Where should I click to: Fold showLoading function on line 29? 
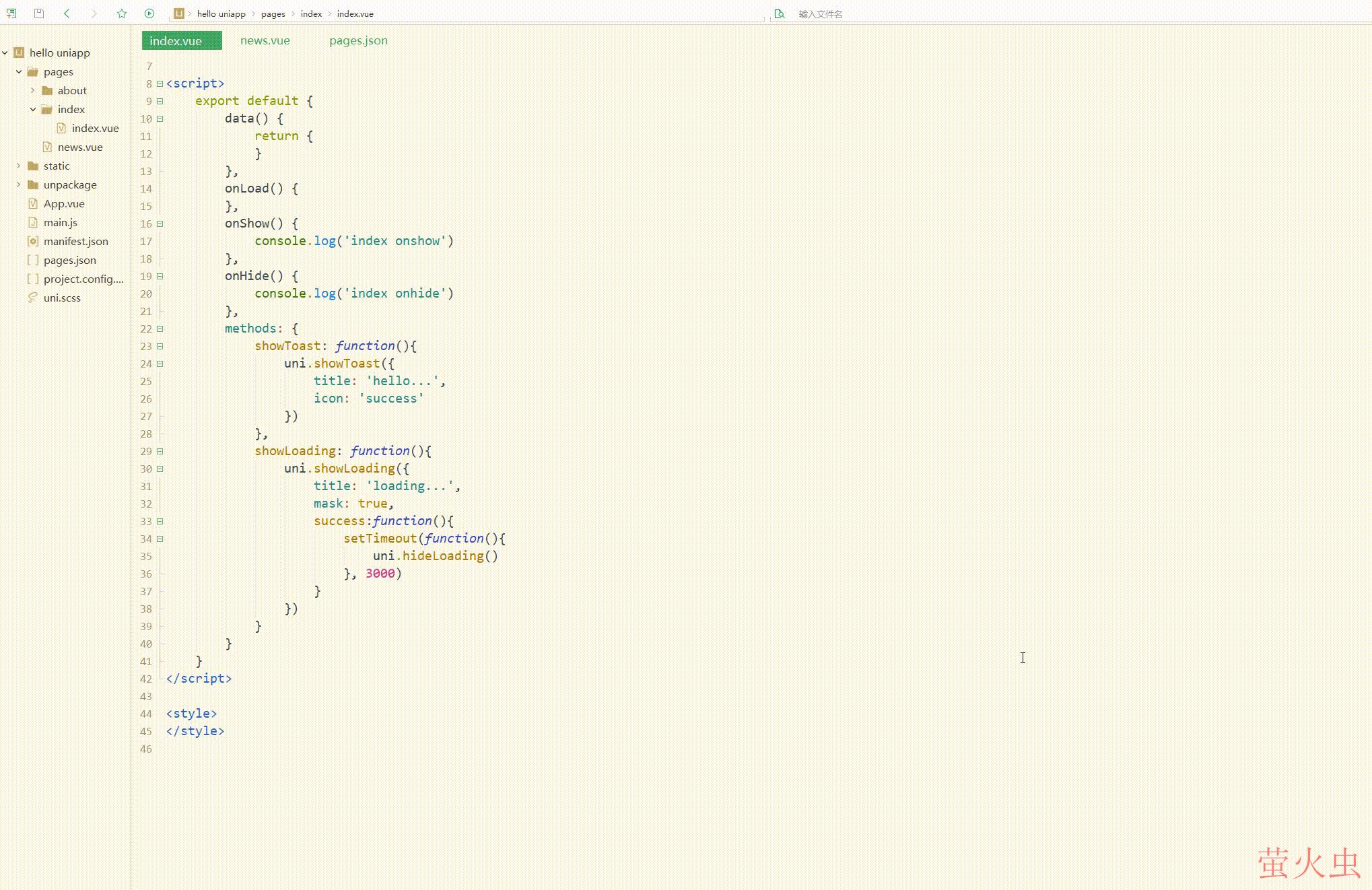160,451
